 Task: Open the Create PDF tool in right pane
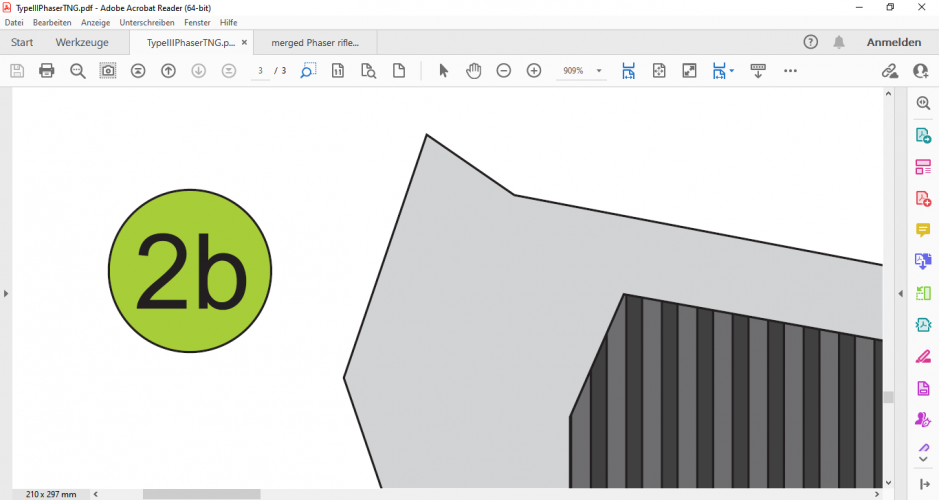pos(923,135)
